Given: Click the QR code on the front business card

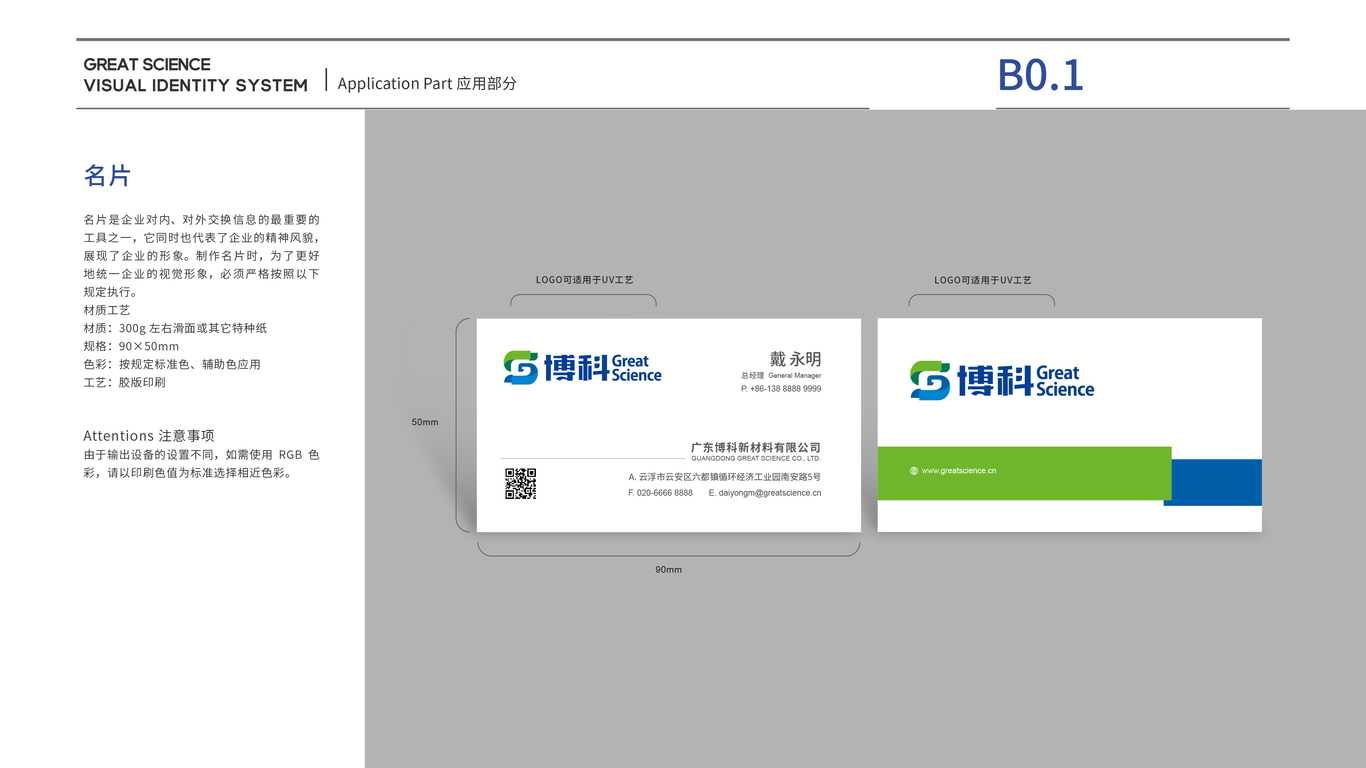Looking at the screenshot, I should [x=520, y=483].
